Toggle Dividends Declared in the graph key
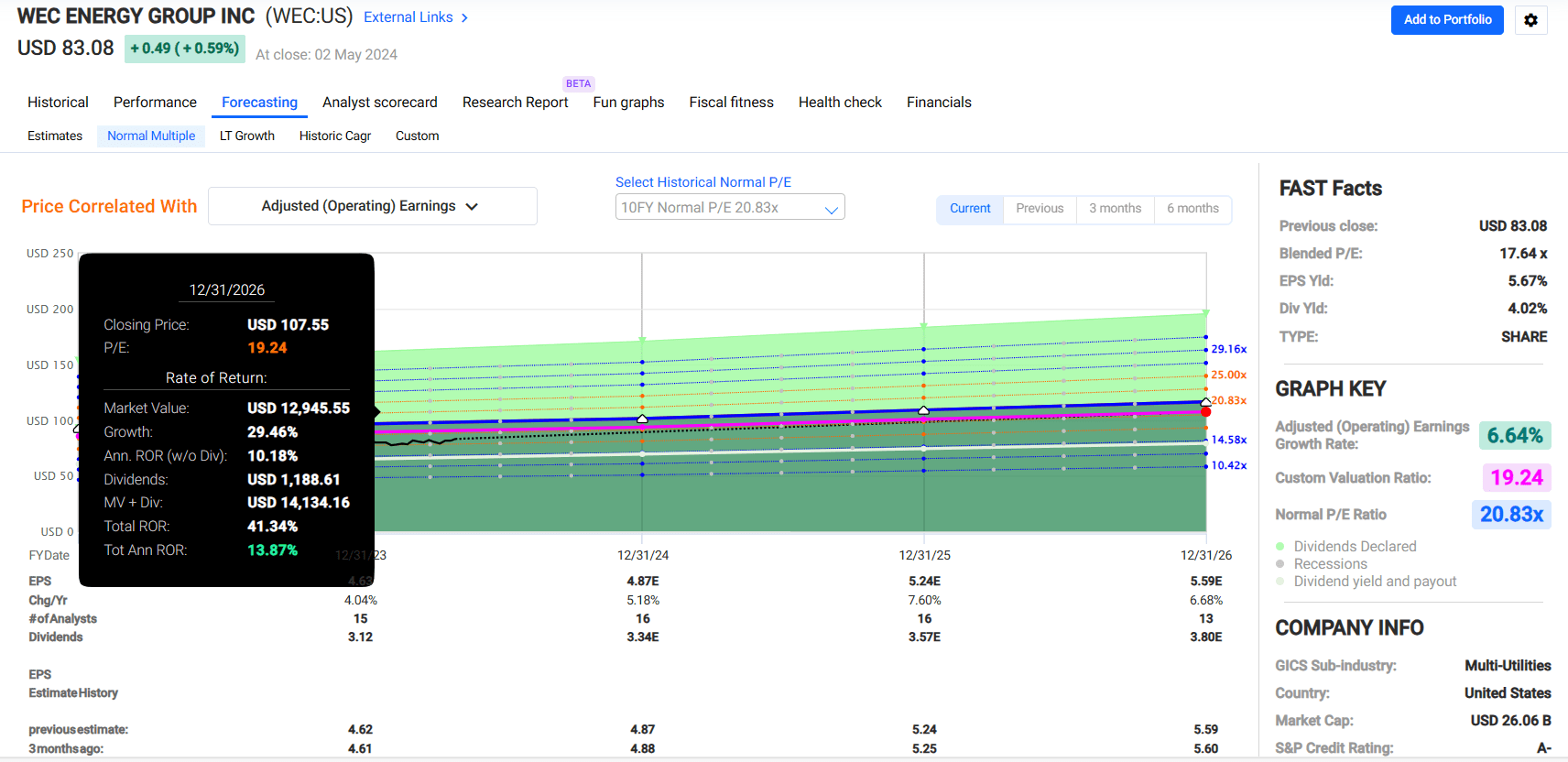 tap(1355, 547)
